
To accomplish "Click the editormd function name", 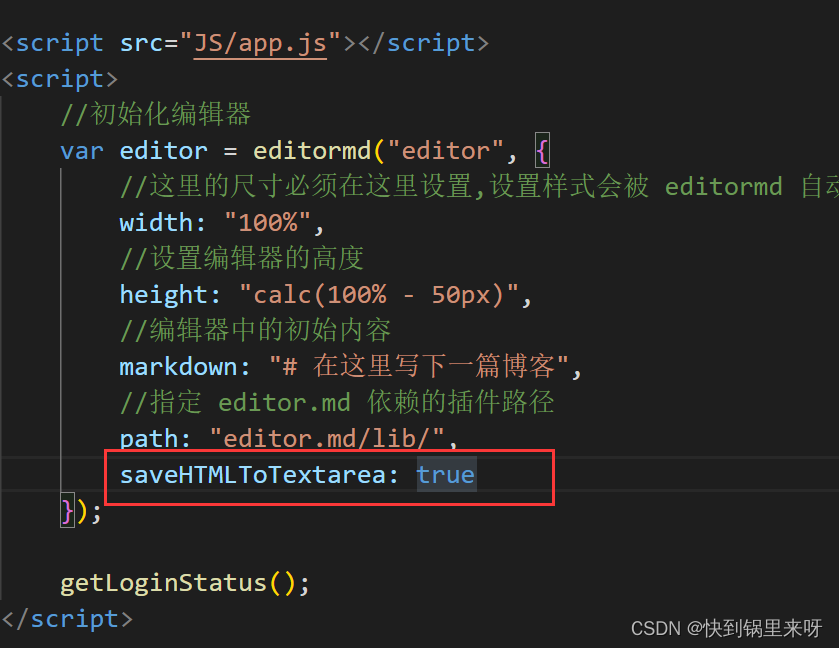I will 311,151.
